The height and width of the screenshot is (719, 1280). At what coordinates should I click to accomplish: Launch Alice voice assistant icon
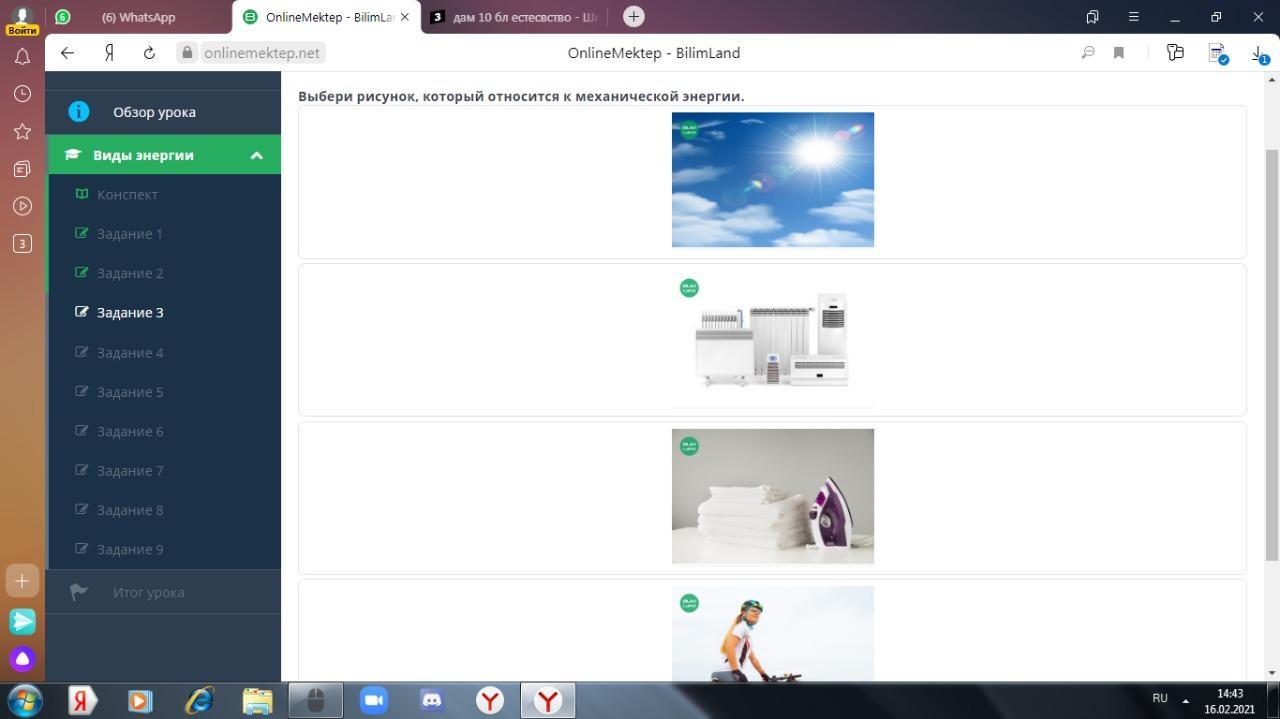click(22, 659)
